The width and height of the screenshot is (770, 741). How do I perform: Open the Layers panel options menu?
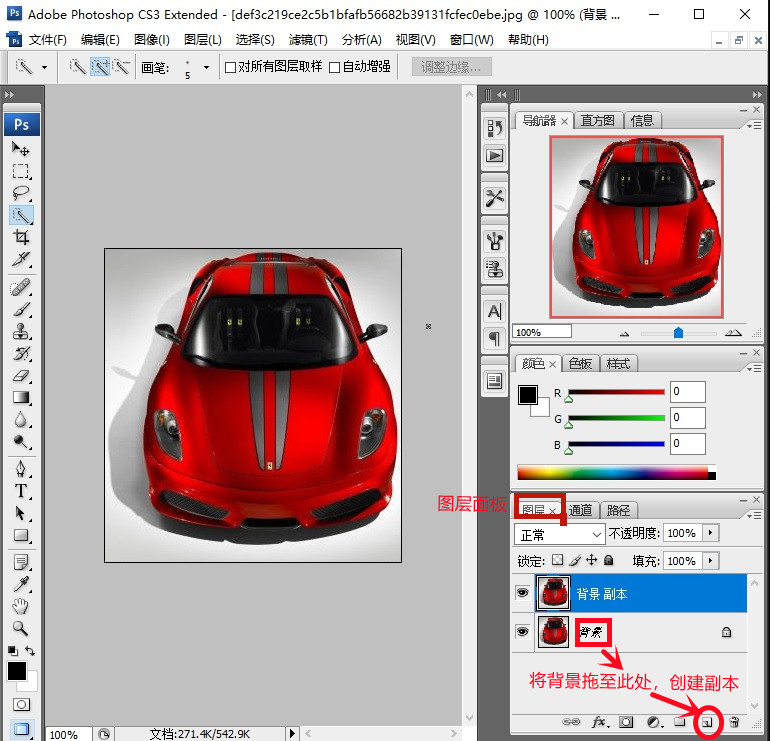point(754,516)
